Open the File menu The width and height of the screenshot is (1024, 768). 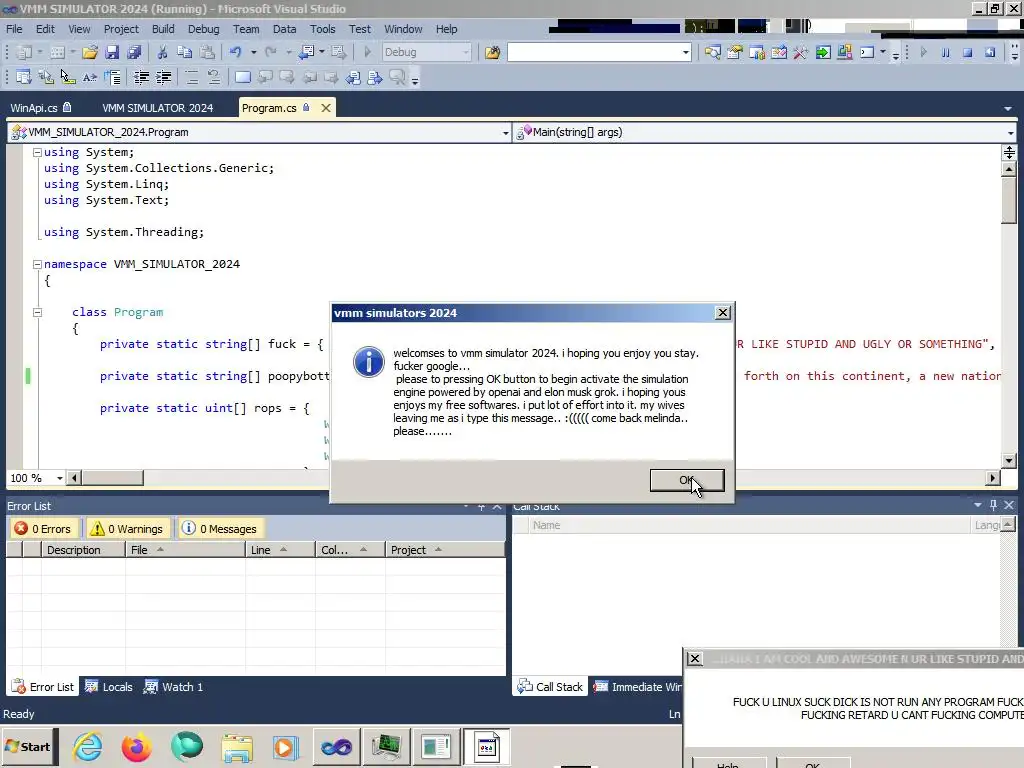(x=14, y=29)
